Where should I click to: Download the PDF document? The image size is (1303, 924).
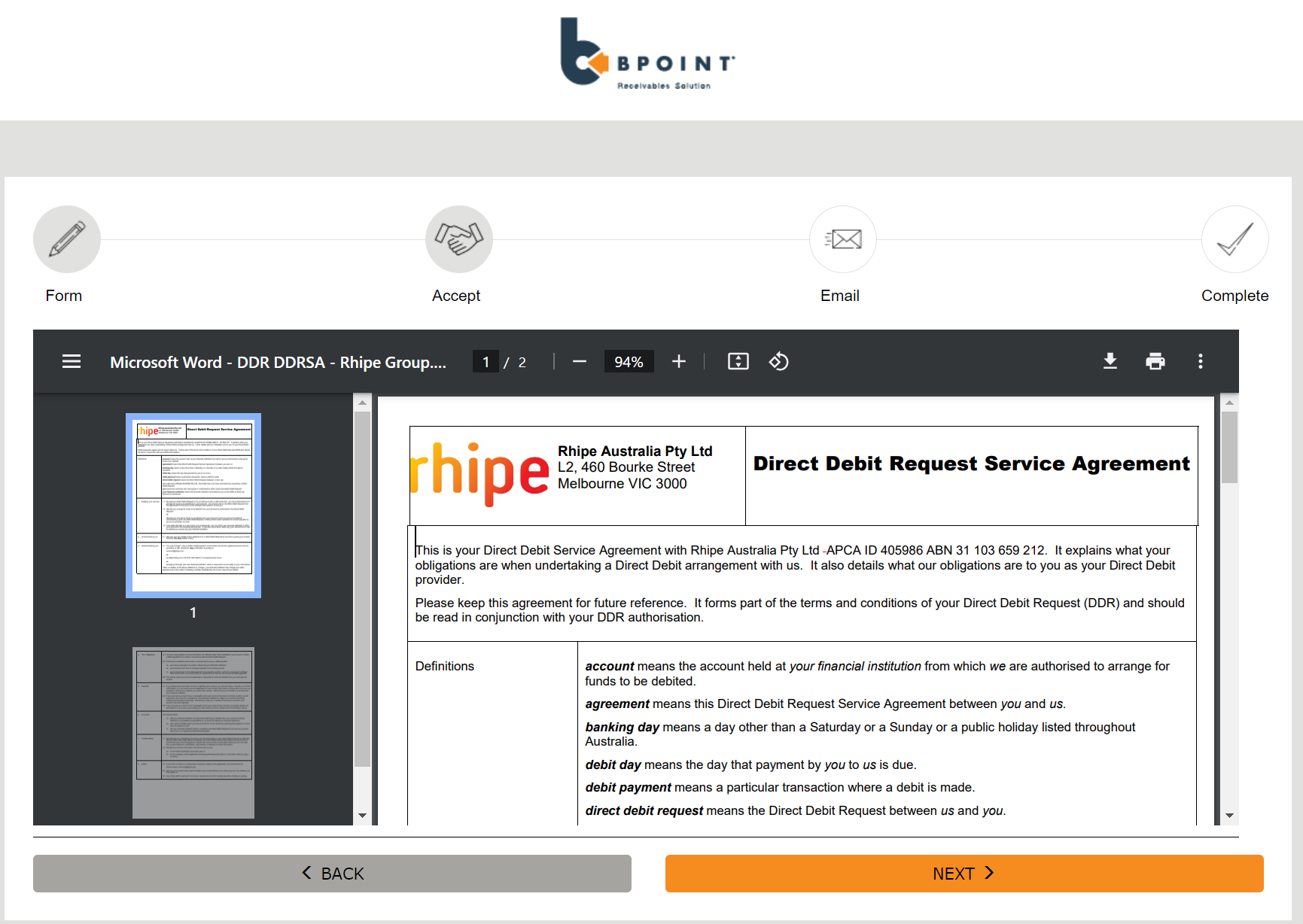coord(1110,362)
